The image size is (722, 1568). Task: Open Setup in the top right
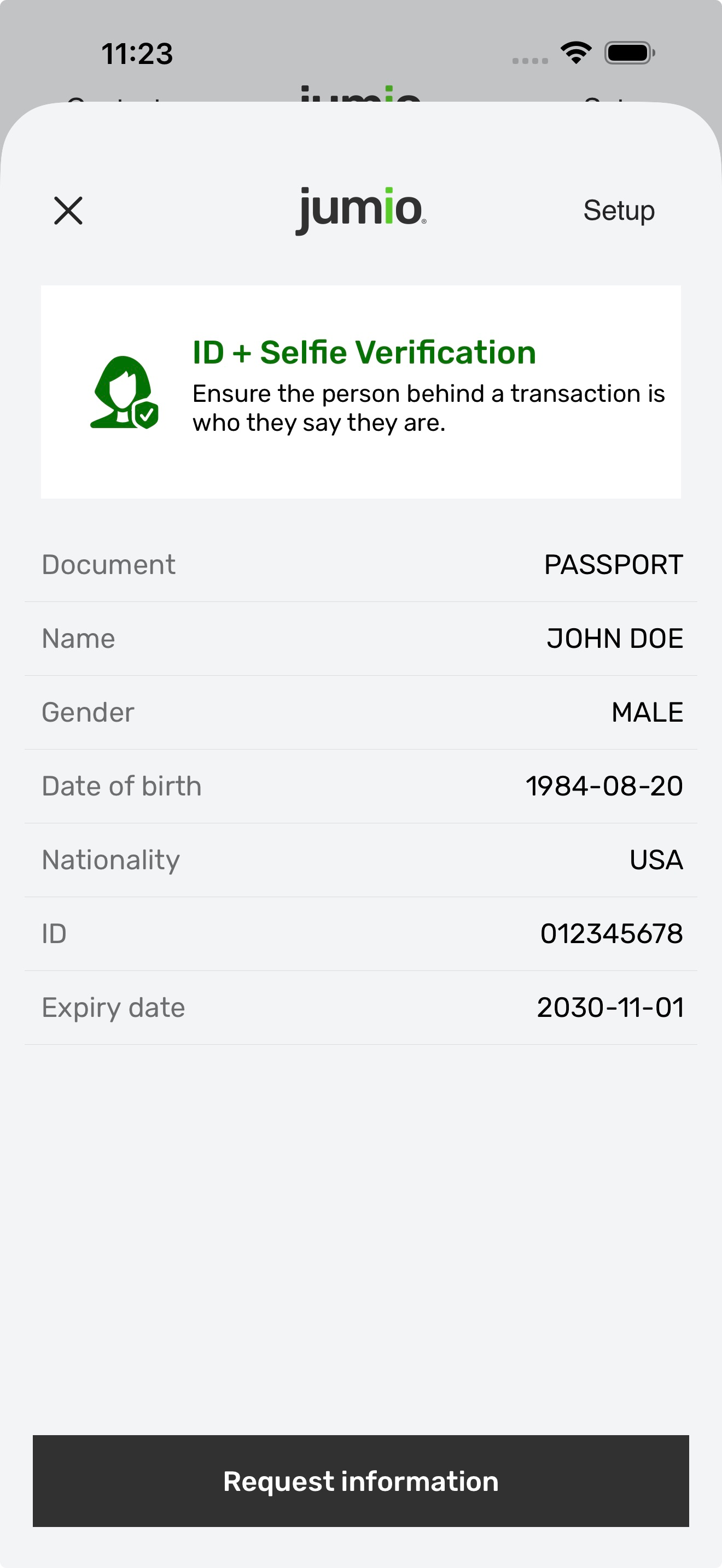pyautogui.click(x=619, y=210)
